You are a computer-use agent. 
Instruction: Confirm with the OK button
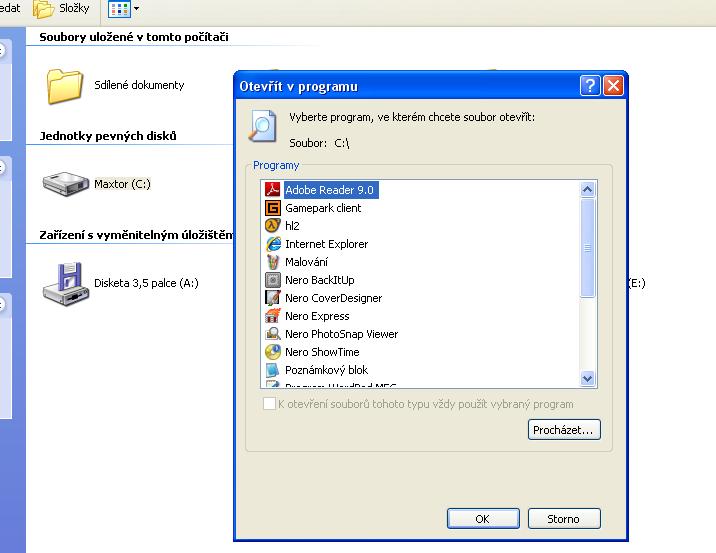pos(483,519)
